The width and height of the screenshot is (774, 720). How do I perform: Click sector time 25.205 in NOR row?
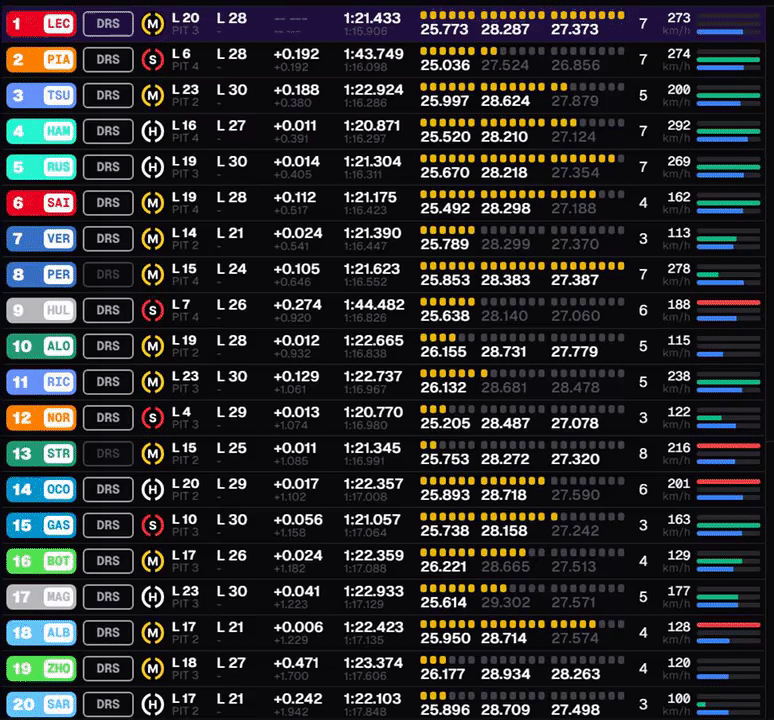point(445,424)
